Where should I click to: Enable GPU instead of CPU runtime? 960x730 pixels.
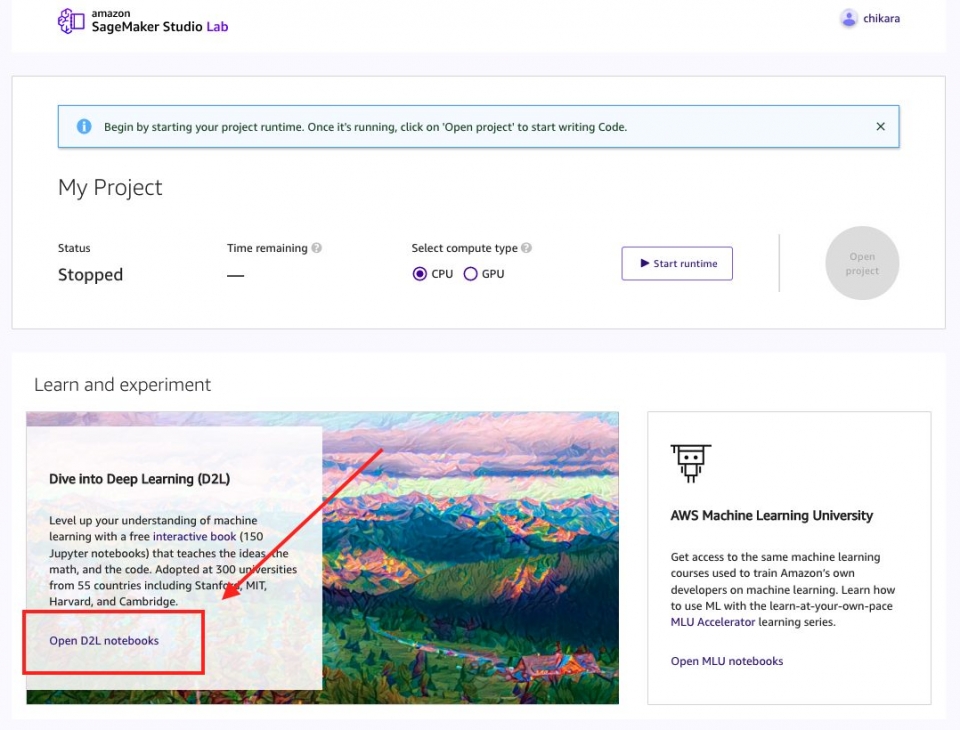point(470,273)
